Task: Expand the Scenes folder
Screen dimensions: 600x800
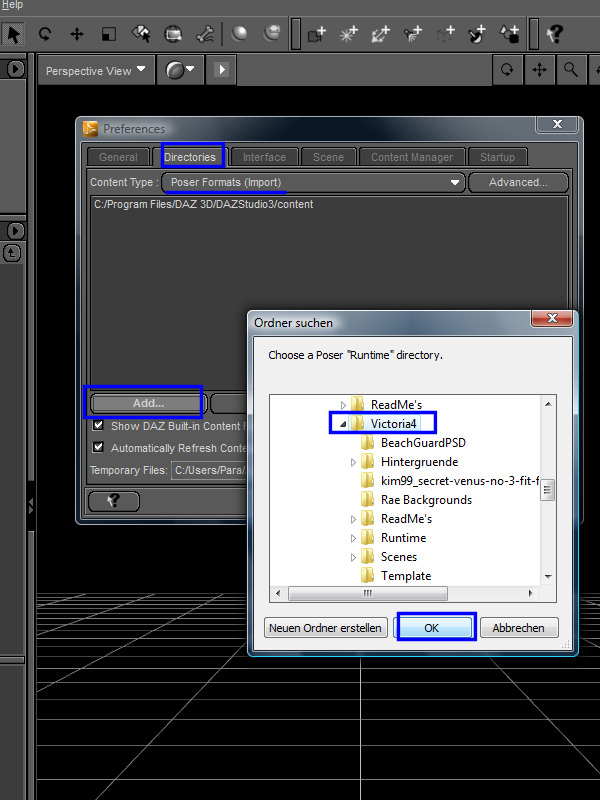Action: [x=353, y=557]
